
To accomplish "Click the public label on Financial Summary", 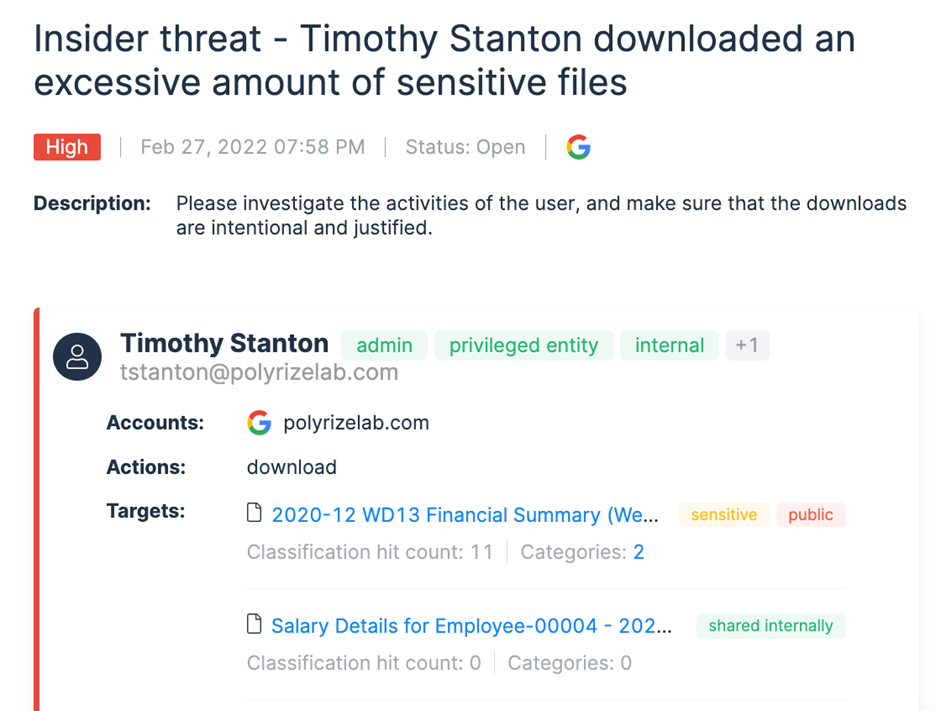I will [x=810, y=515].
